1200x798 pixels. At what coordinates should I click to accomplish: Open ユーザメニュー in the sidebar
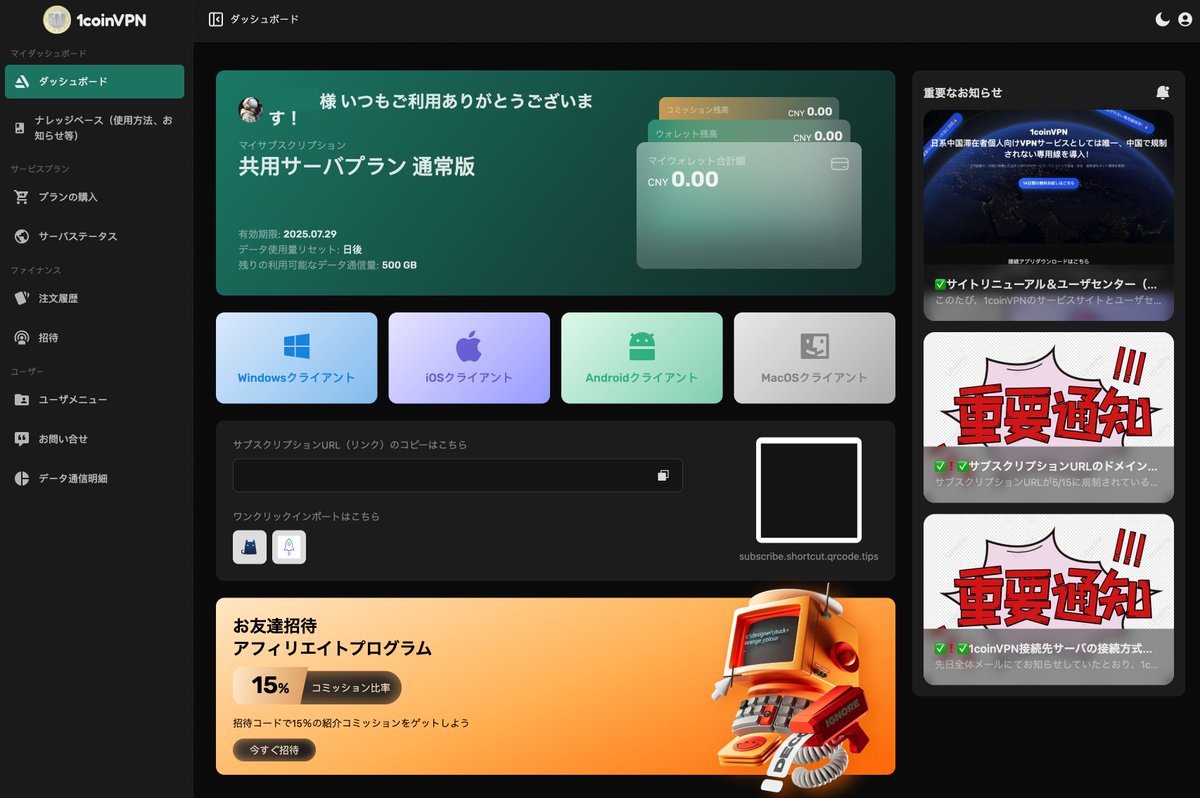[x=94, y=400]
